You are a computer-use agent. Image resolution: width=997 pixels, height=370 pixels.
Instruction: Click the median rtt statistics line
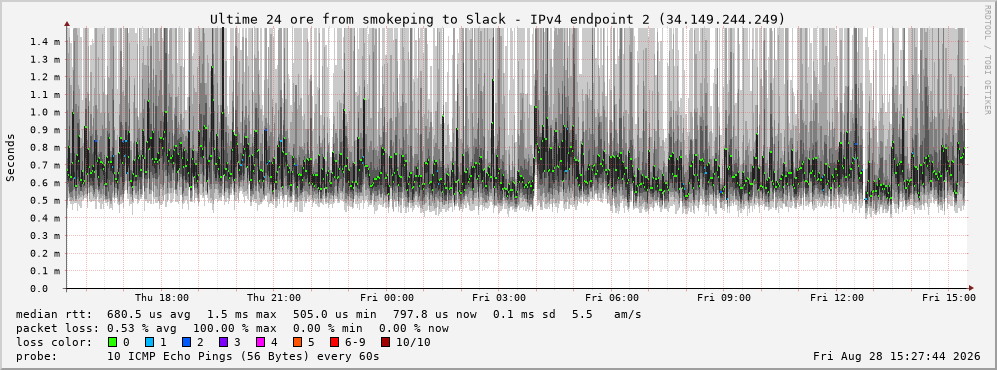(329, 315)
